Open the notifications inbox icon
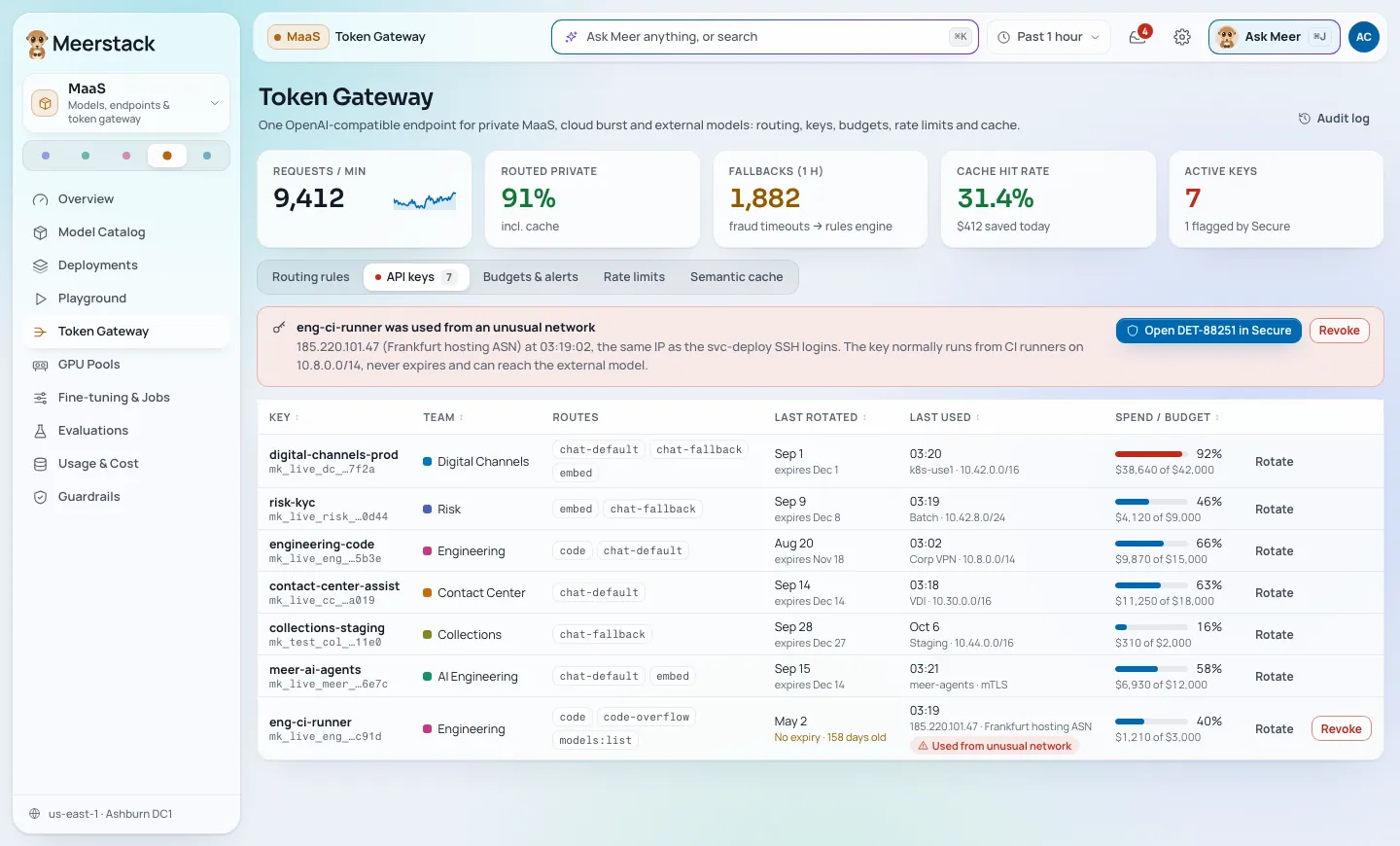The width and height of the screenshot is (1400, 846). coord(1137,37)
